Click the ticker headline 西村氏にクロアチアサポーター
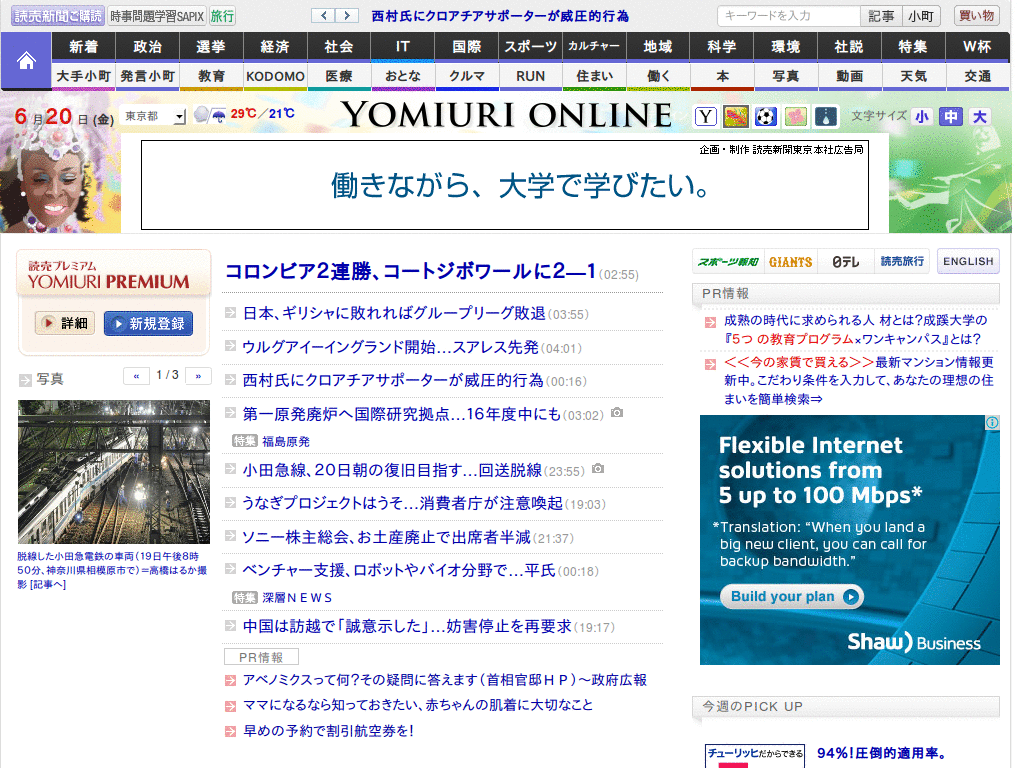 tap(500, 16)
